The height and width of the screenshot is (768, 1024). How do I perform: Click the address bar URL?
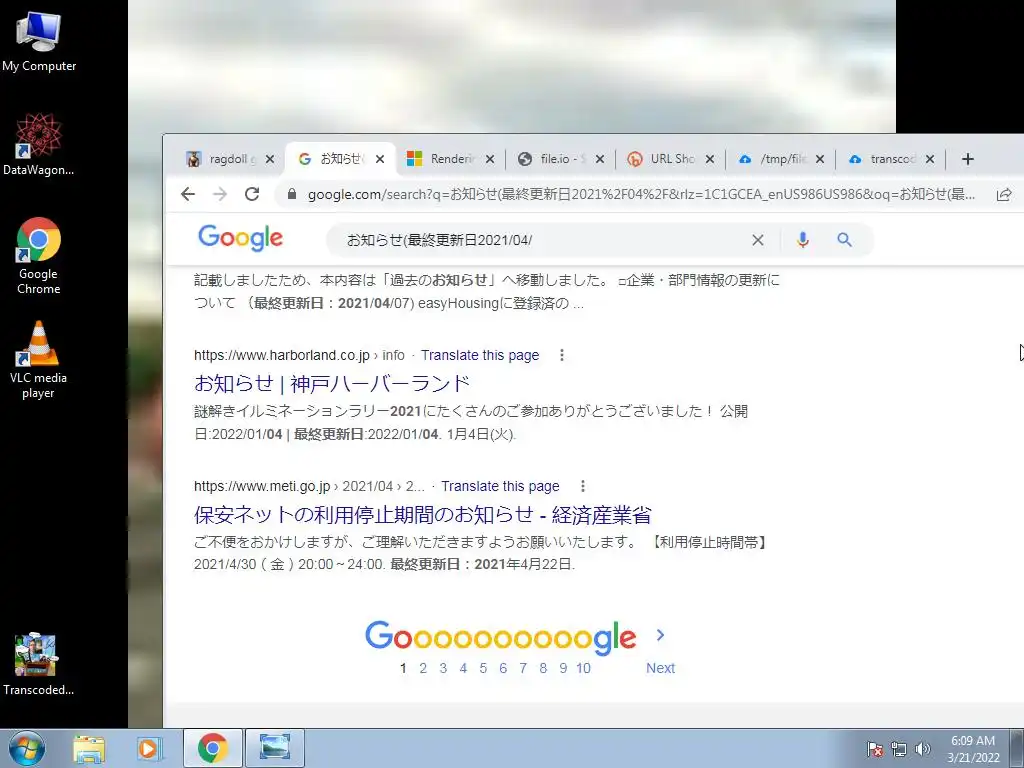pos(641,194)
